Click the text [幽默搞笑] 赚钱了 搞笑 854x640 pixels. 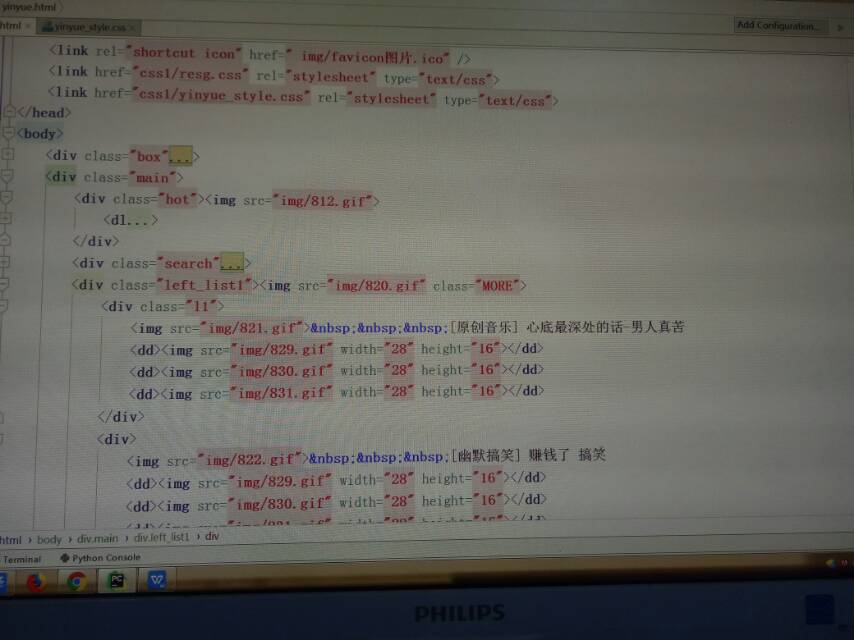[x=529, y=455]
